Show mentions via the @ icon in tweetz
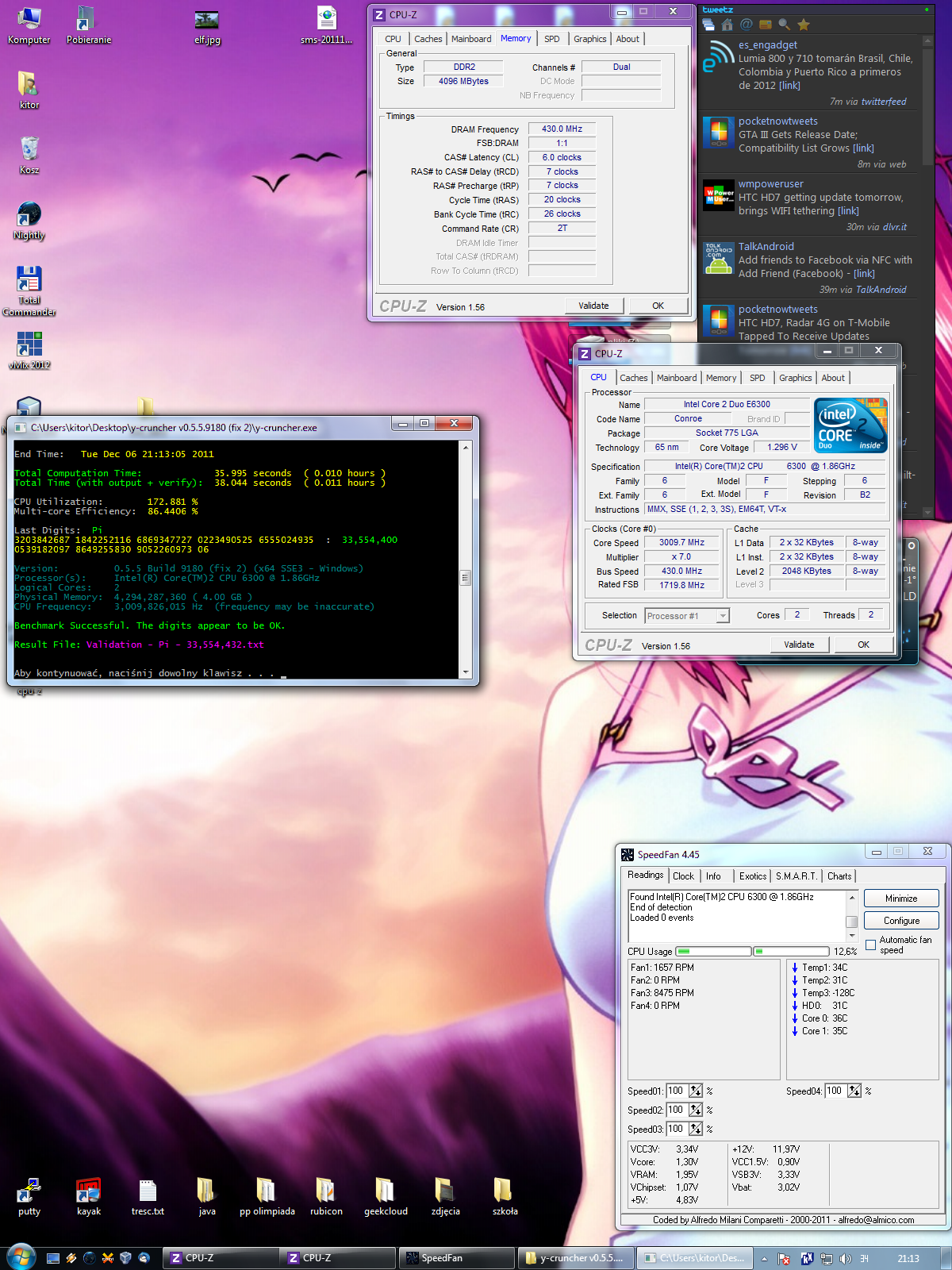The height and width of the screenshot is (1270, 952). pos(746,25)
